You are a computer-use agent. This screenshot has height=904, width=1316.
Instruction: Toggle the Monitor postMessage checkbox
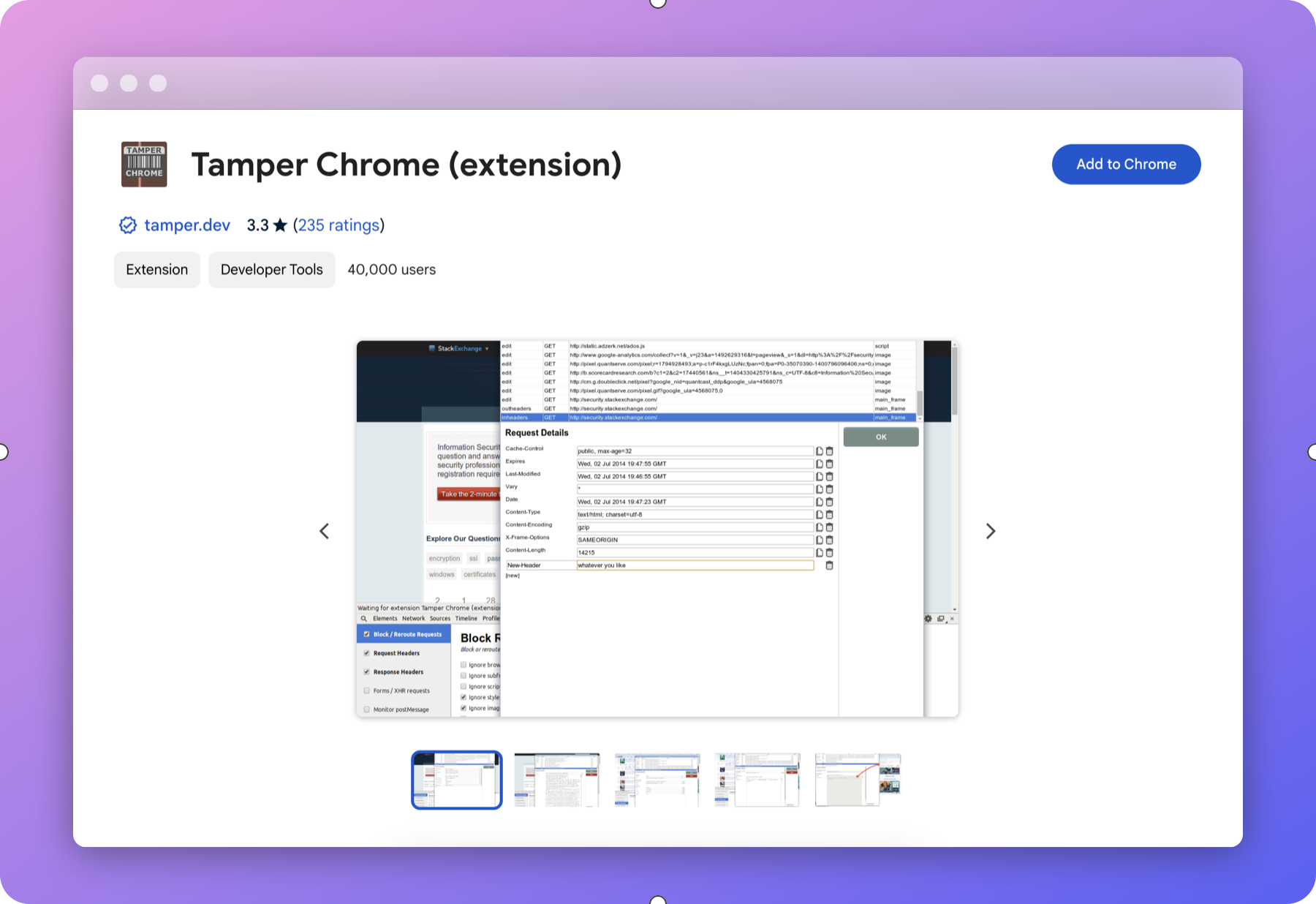pos(366,709)
